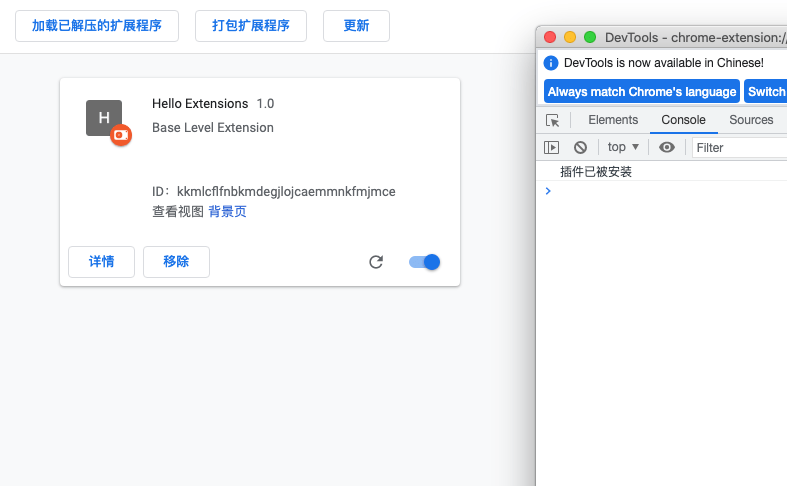Click the 插件已被安装 console message
This screenshot has height=486, width=787.
(596, 172)
